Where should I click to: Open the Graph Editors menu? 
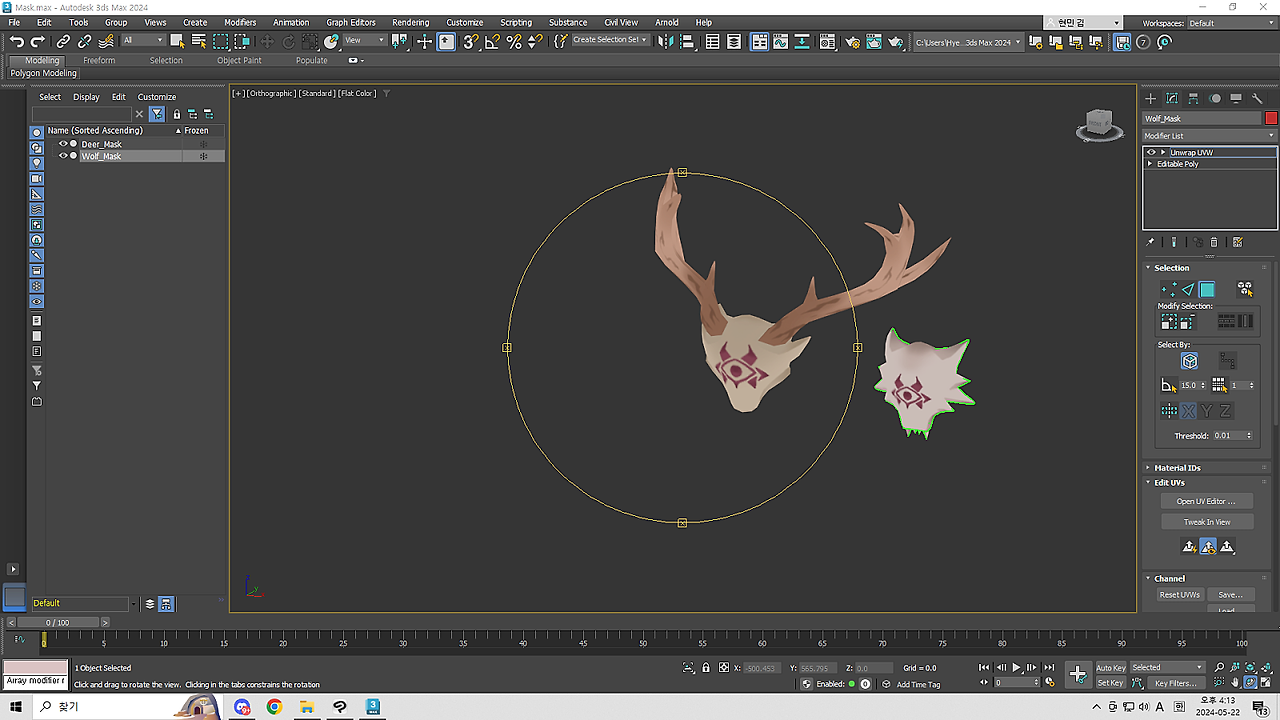[350, 22]
